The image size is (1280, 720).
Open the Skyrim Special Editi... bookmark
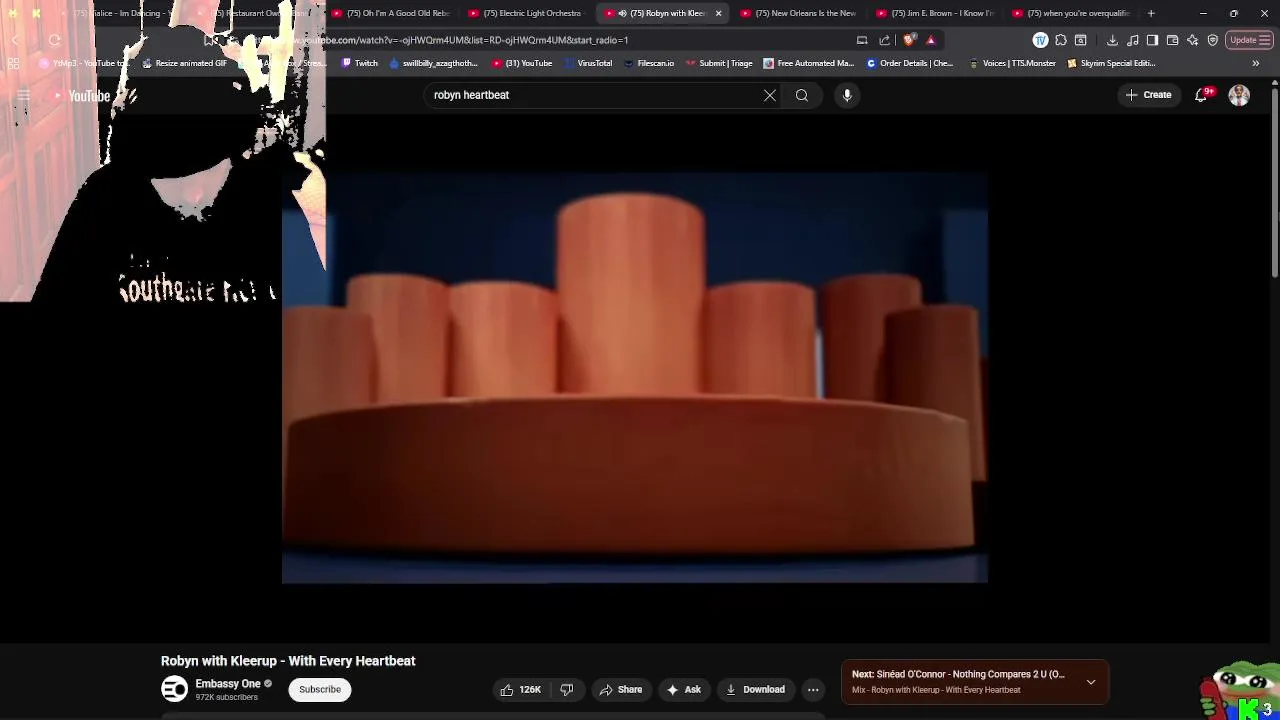click(x=1111, y=63)
